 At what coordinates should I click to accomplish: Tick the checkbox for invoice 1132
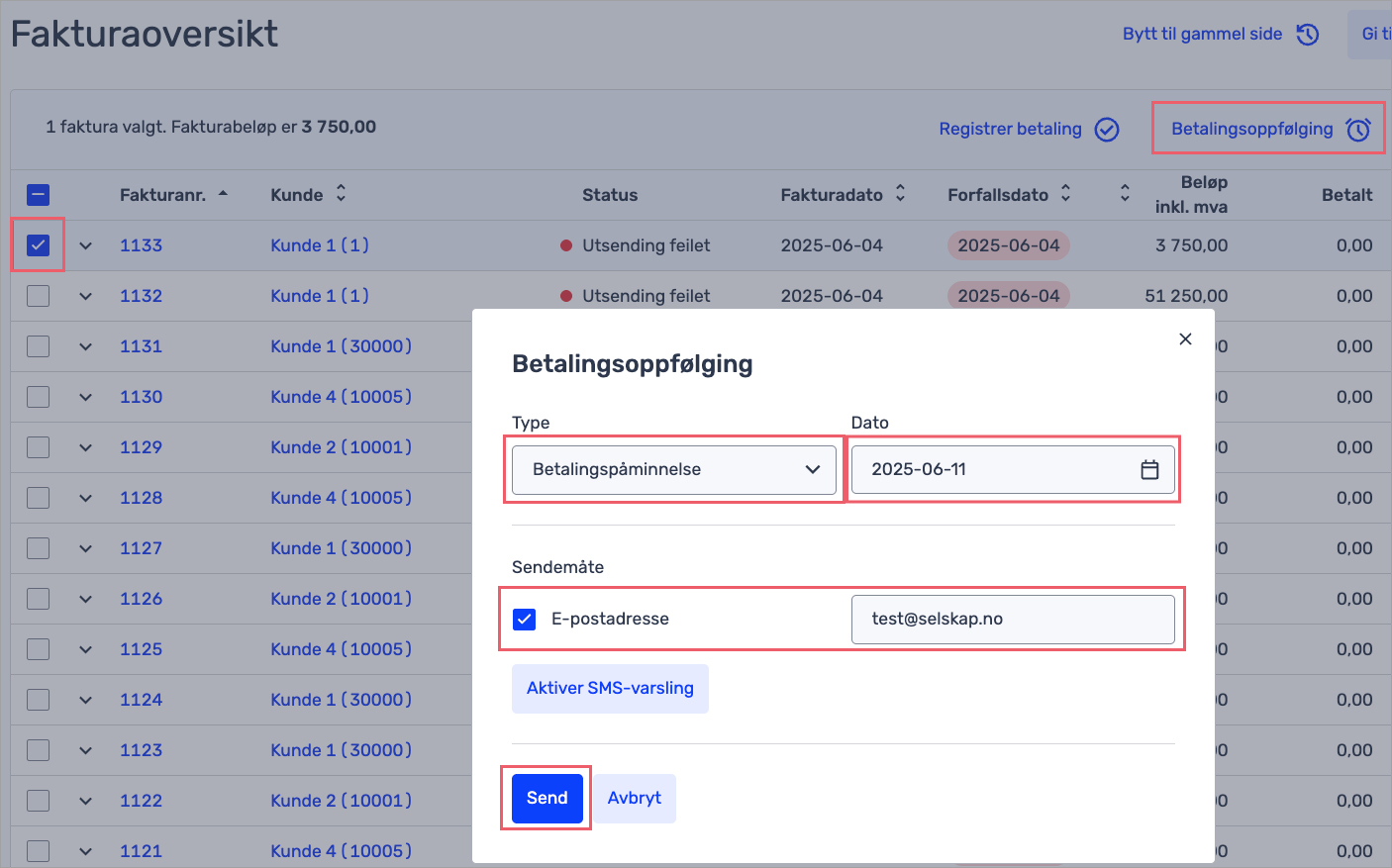point(39,296)
